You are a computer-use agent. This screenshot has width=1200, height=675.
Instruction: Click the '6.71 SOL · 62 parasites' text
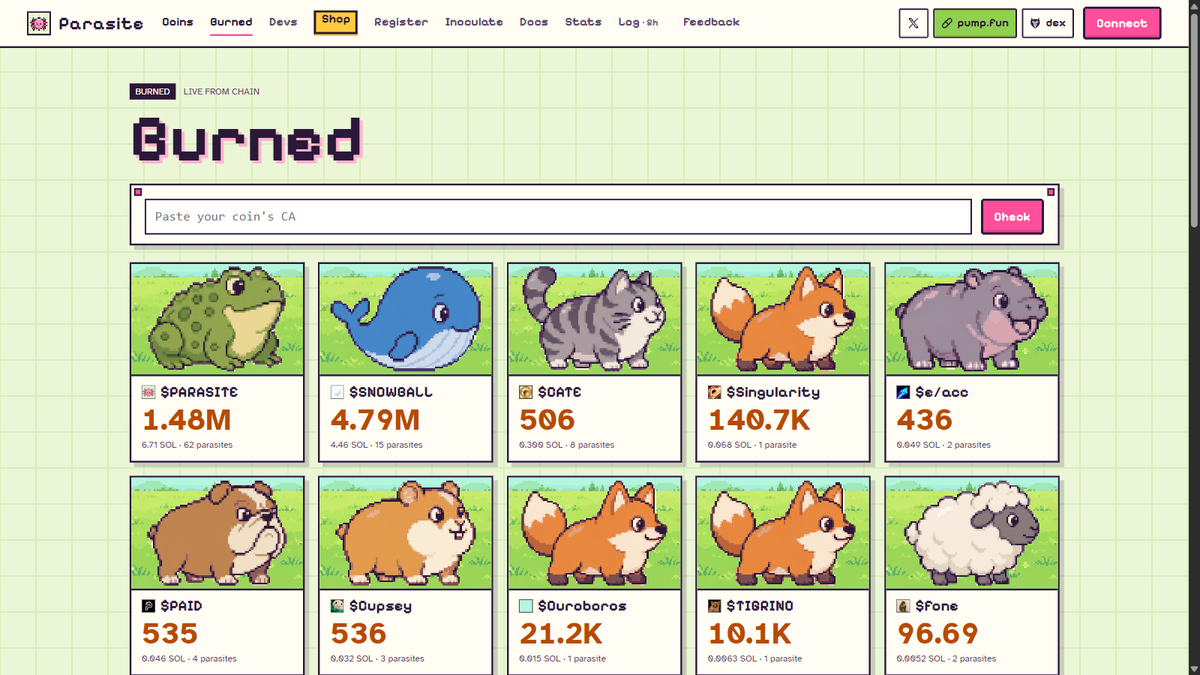click(187, 445)
